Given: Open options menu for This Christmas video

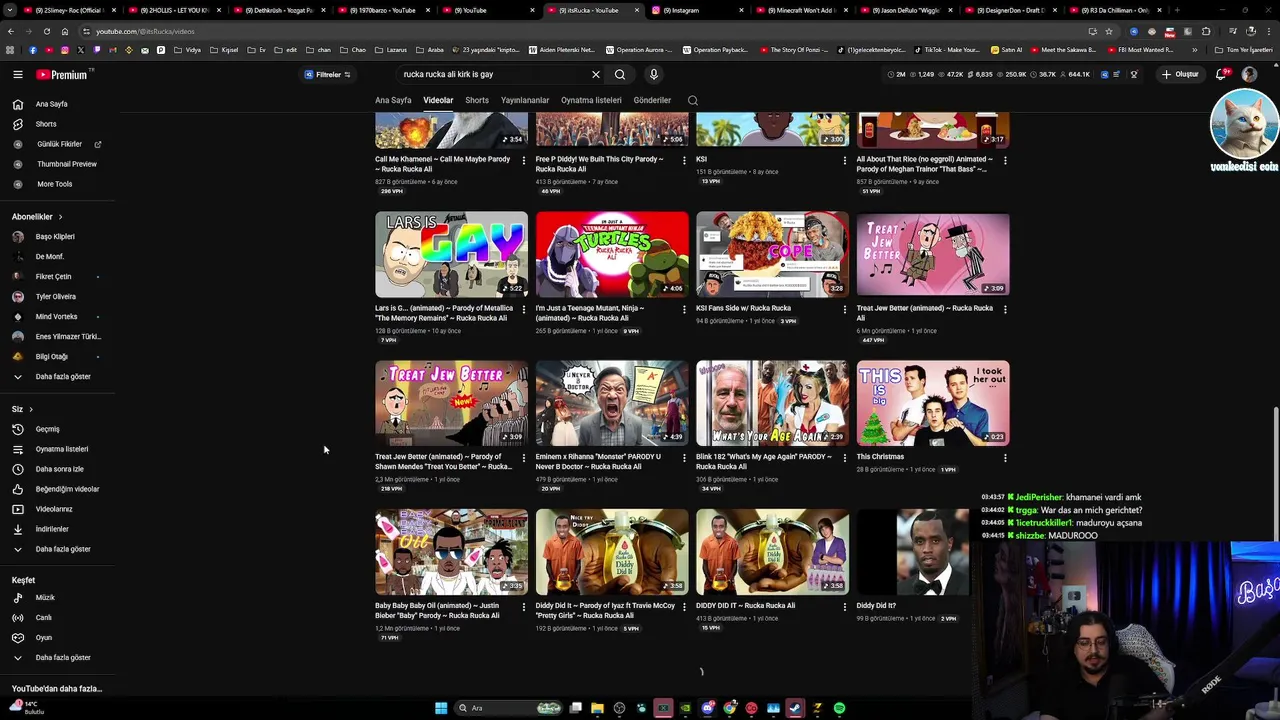Looking at the screenshot, I should pos(1005,458).
